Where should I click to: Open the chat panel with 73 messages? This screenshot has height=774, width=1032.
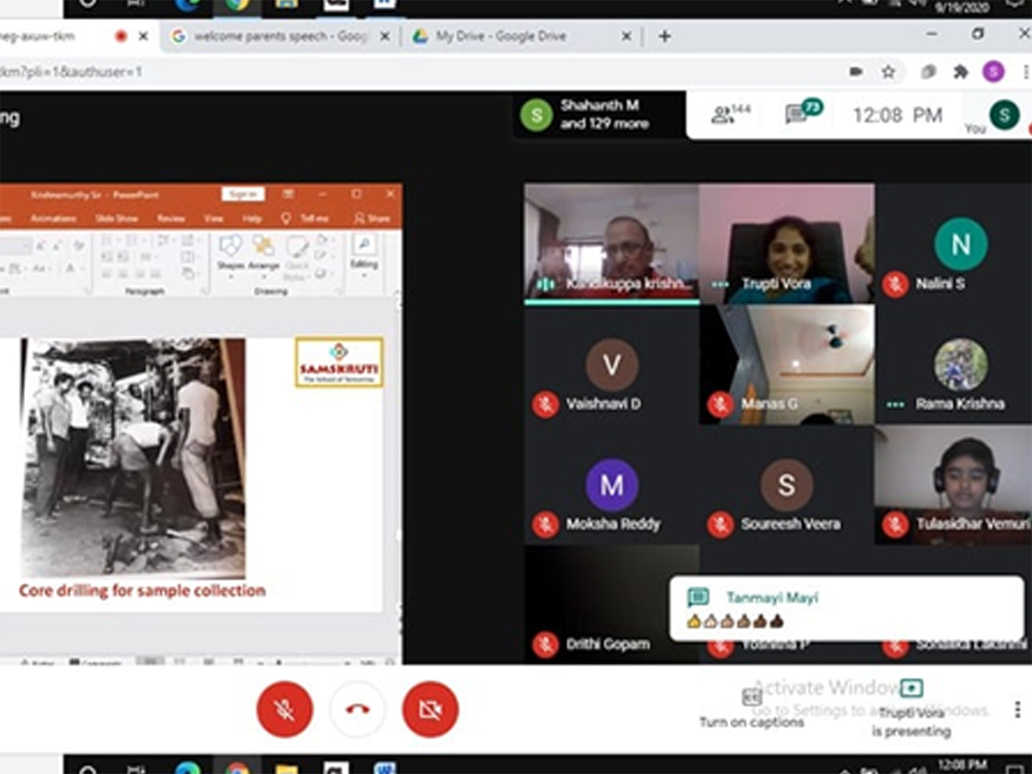[802, 113]
